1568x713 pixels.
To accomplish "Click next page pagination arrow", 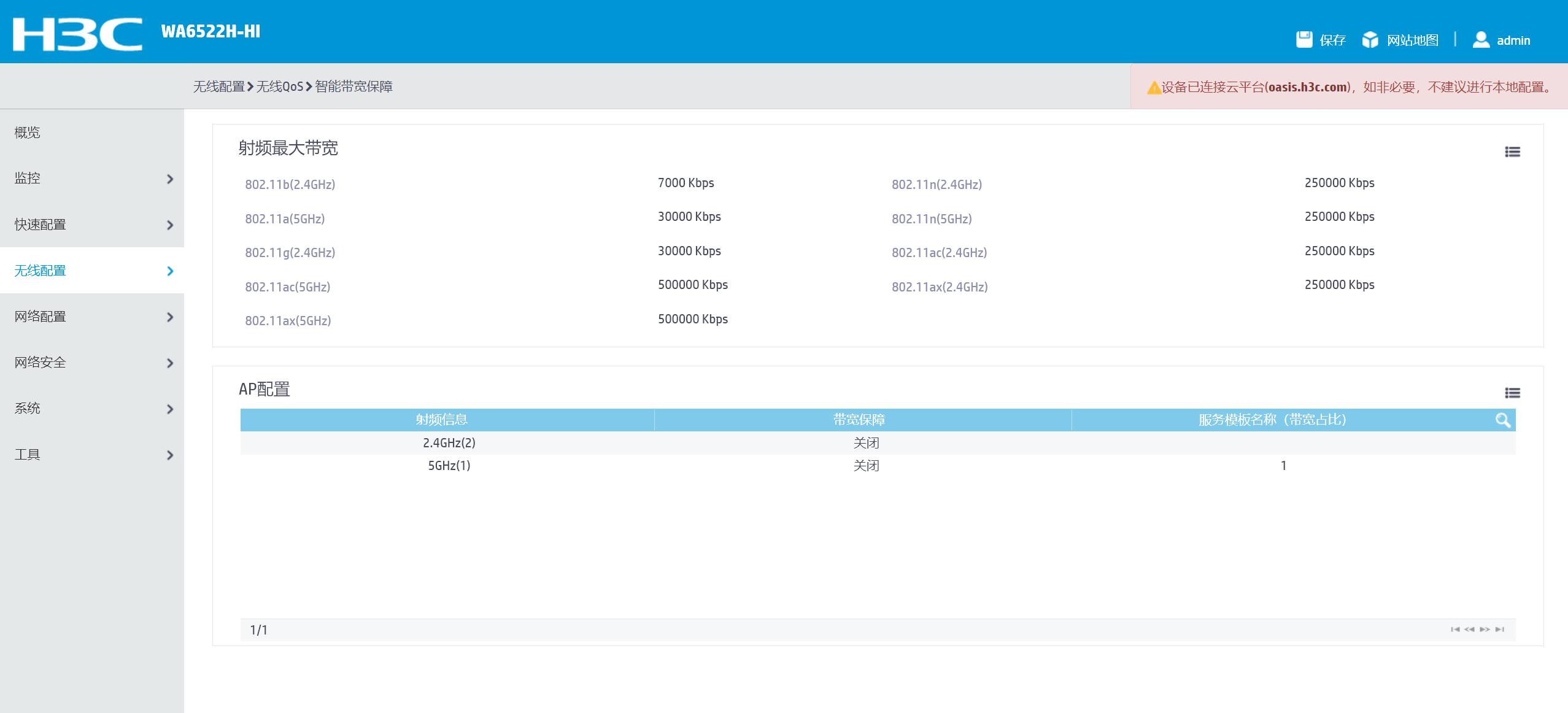I will pyautogui.click(x=1485, y=630).
